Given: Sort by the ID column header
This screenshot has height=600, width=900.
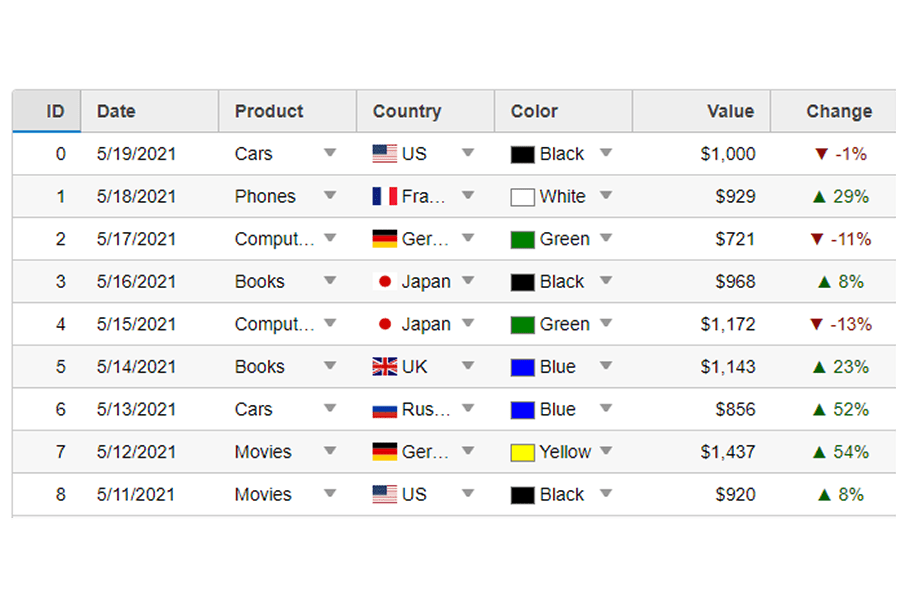Looking at the screenshot, I should (x=47, y=111).
